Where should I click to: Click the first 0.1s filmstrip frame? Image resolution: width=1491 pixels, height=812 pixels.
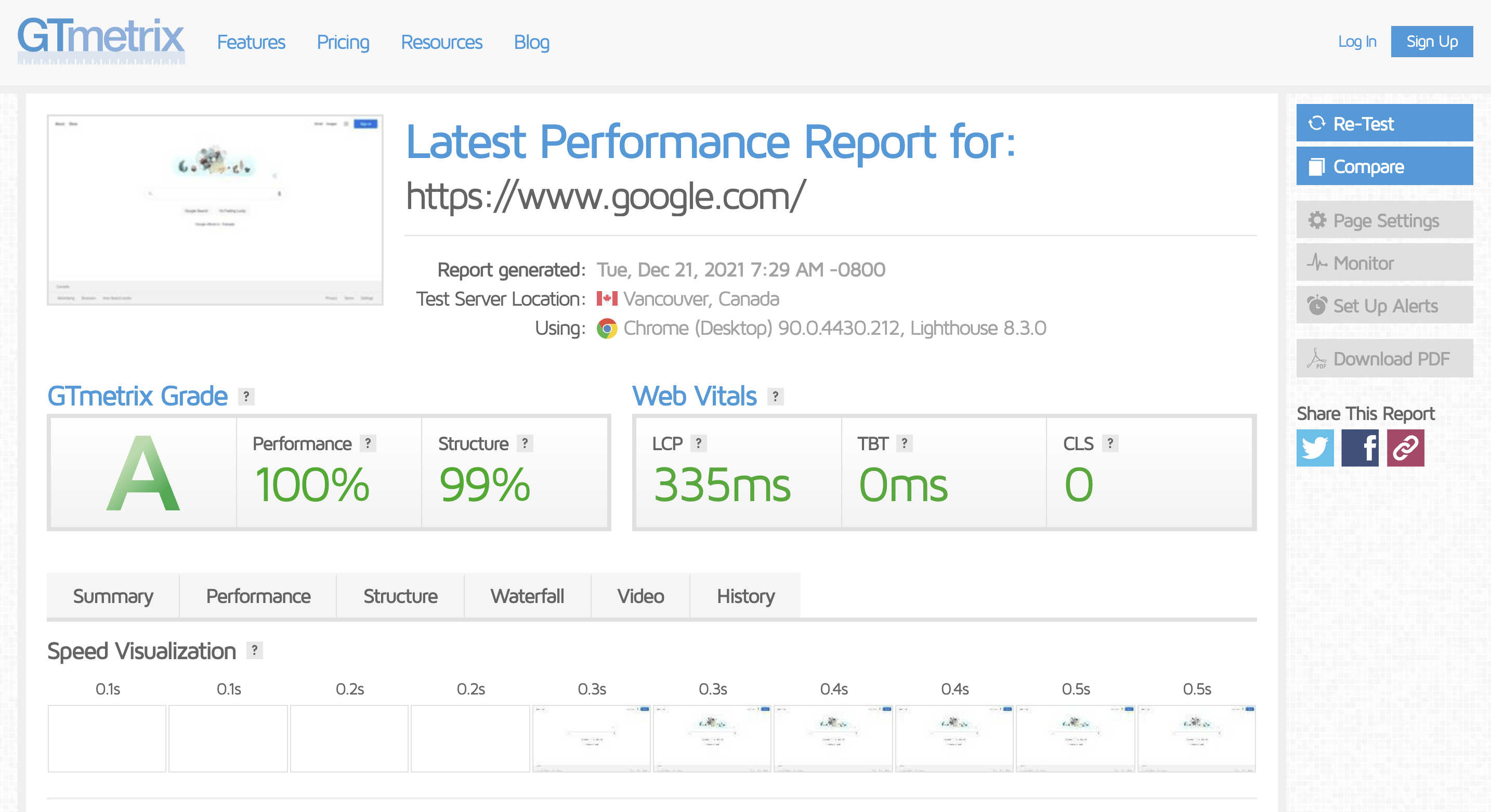click(107, 739)
